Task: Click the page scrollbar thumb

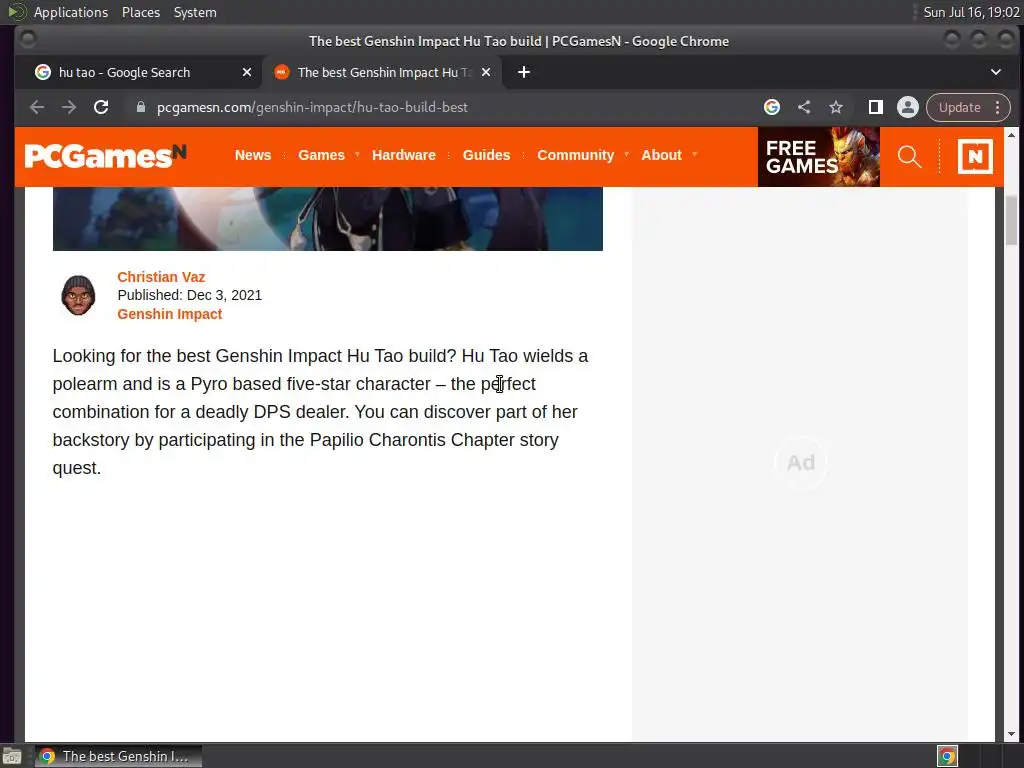Action: pyautogui.click(x=1011, y=220)
